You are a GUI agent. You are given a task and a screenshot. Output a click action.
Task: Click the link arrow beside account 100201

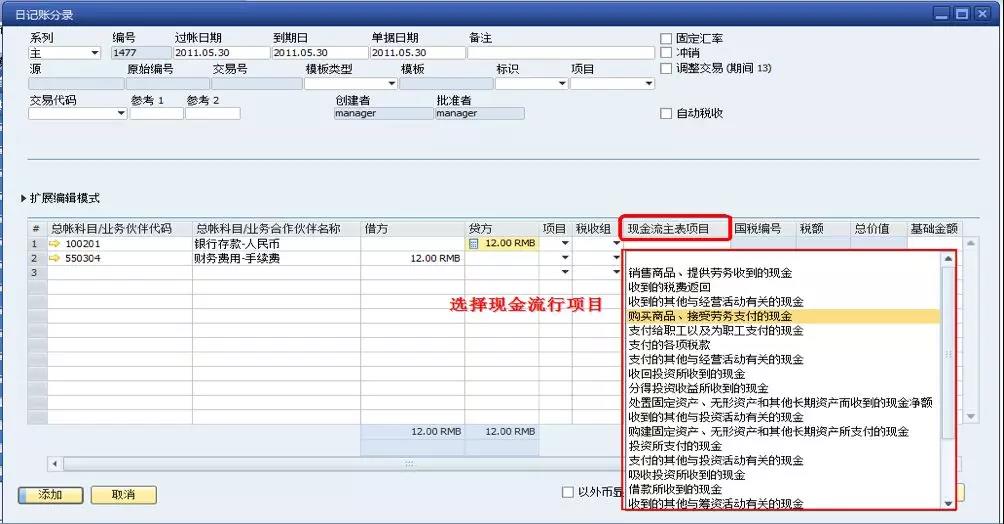pyautogui.click(x=55, y=243)
